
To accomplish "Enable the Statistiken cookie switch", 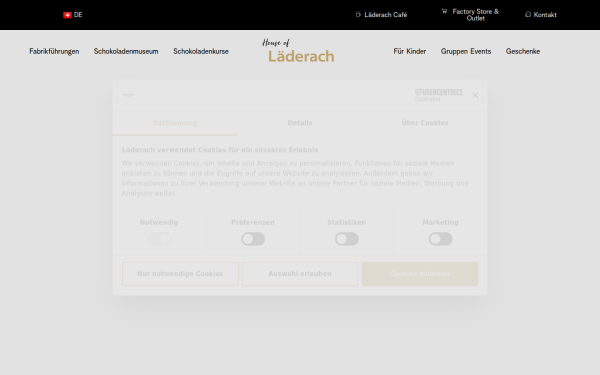I will pyautogui.click(x=347, y=239).
